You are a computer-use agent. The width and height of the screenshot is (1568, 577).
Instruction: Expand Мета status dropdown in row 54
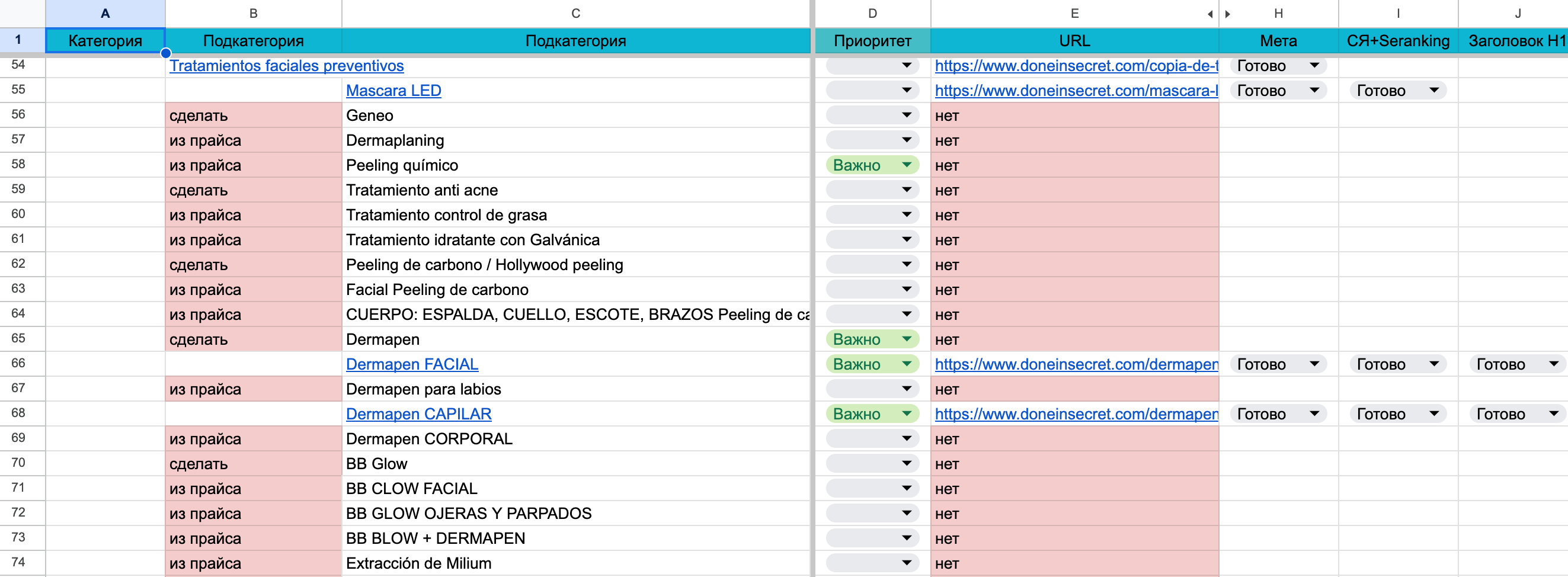pyautogui.click(x=1314, y=66)
